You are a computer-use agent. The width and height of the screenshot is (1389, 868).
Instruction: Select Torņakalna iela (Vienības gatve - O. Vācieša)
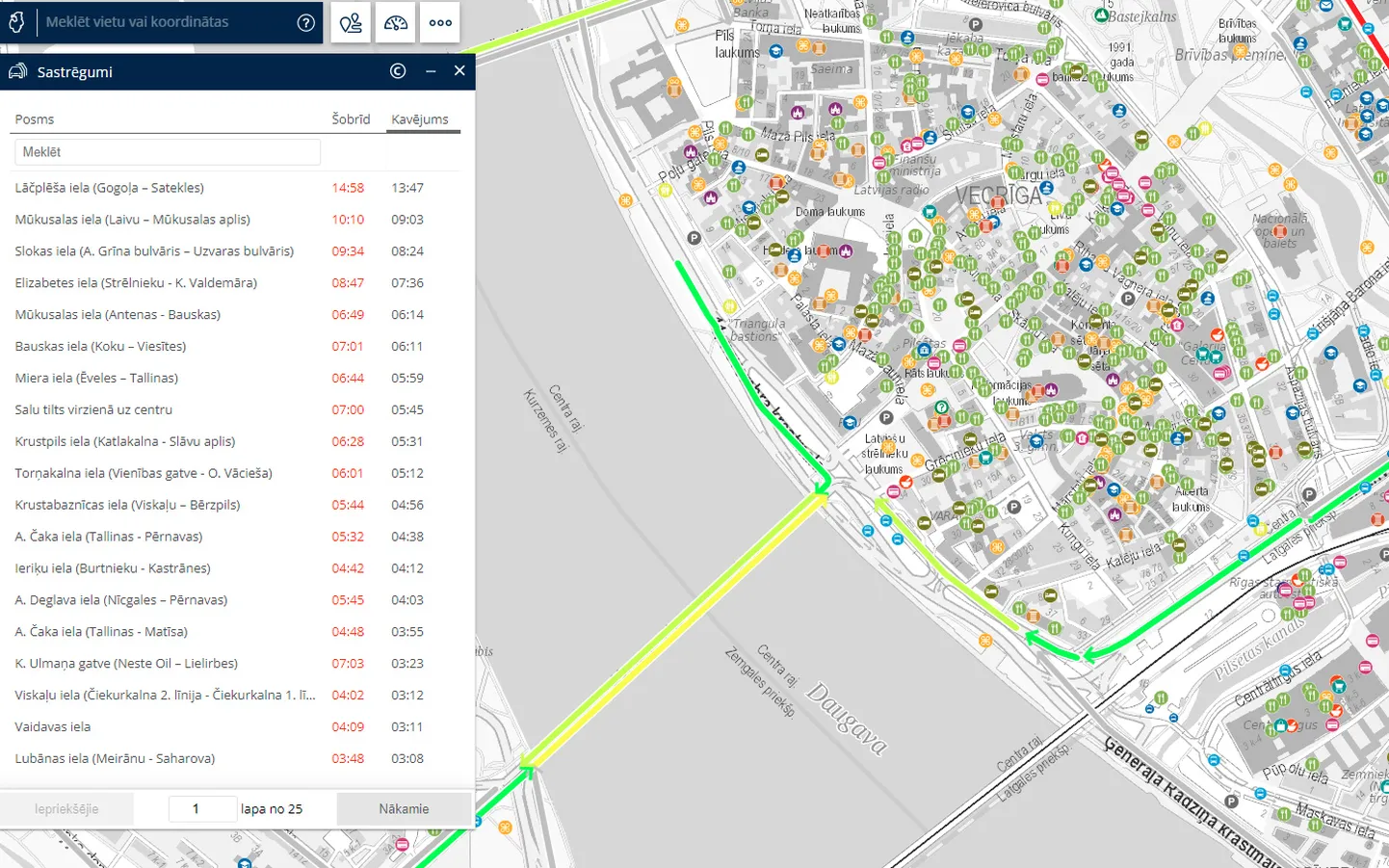(x=237, y=474)
